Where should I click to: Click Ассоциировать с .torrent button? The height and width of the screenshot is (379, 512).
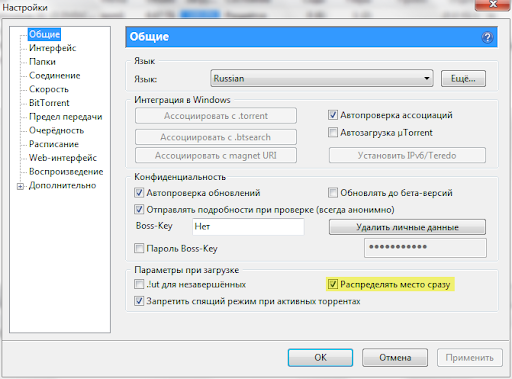pos(216,116)
